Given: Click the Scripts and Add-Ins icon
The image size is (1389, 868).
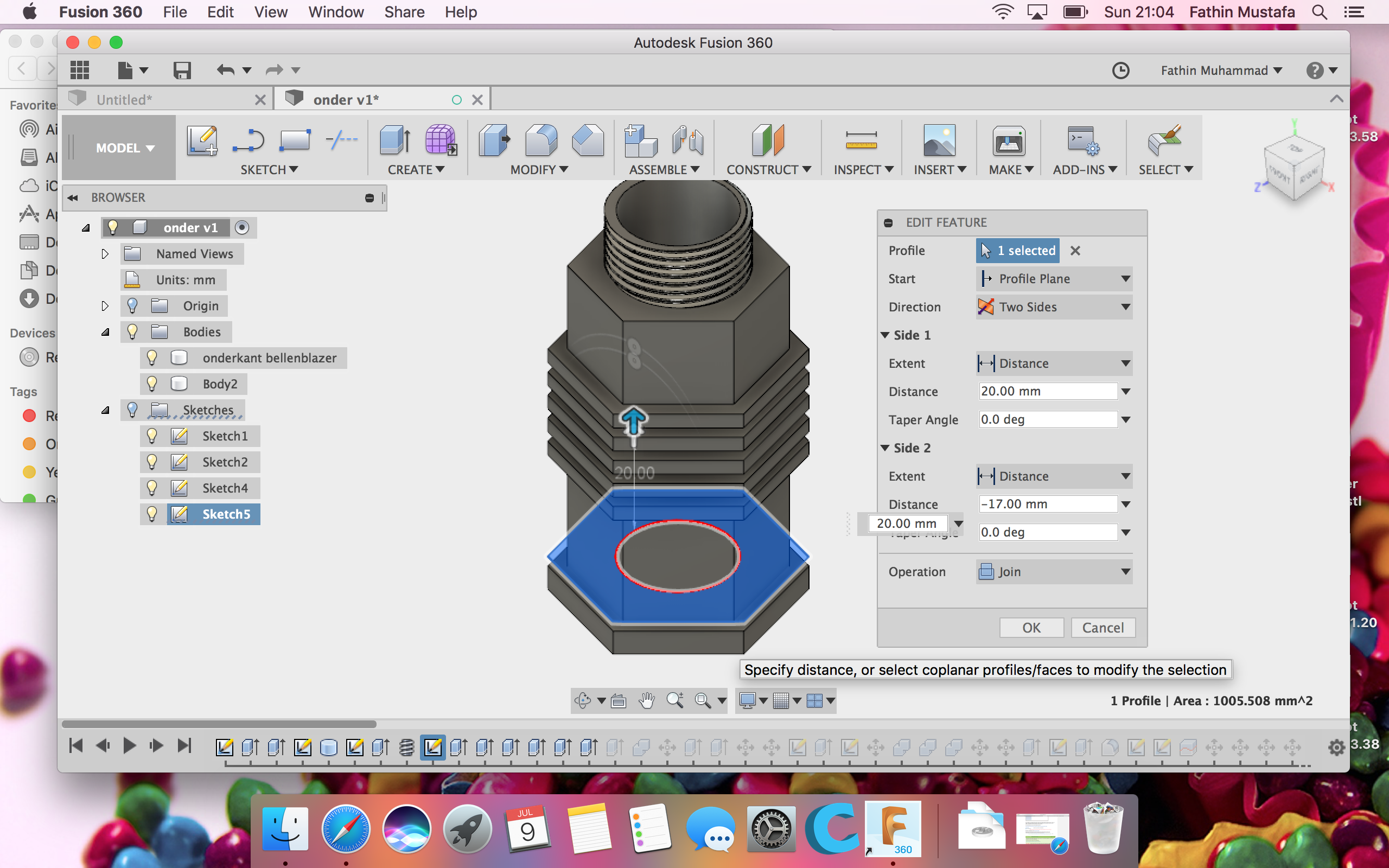Looking at the screenshot, I should coord(1083,141).
